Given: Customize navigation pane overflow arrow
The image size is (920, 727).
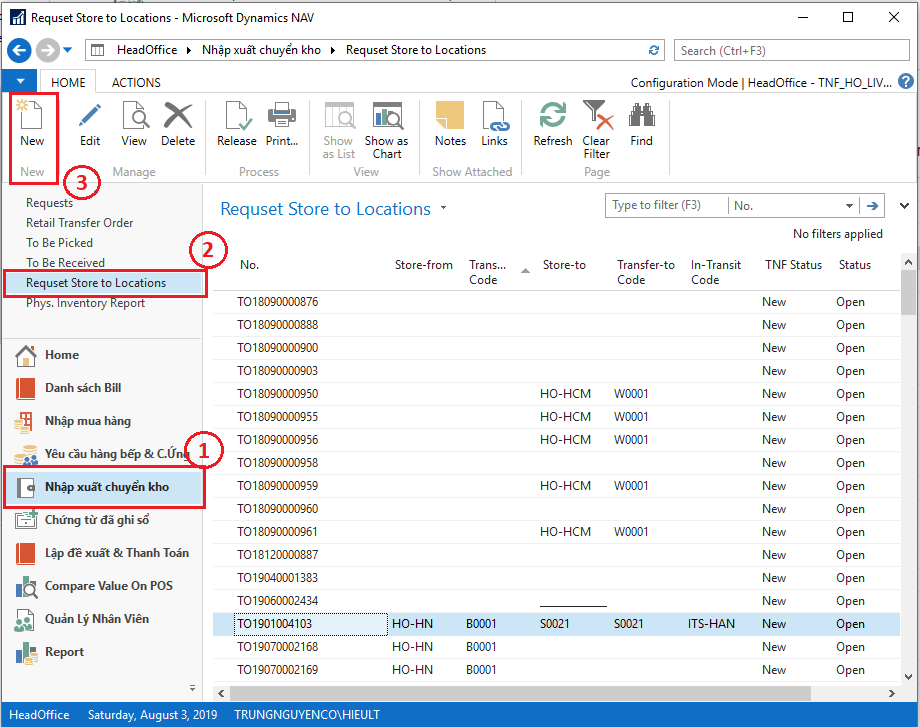Looking at the screenshot, I should click(192, 688).
